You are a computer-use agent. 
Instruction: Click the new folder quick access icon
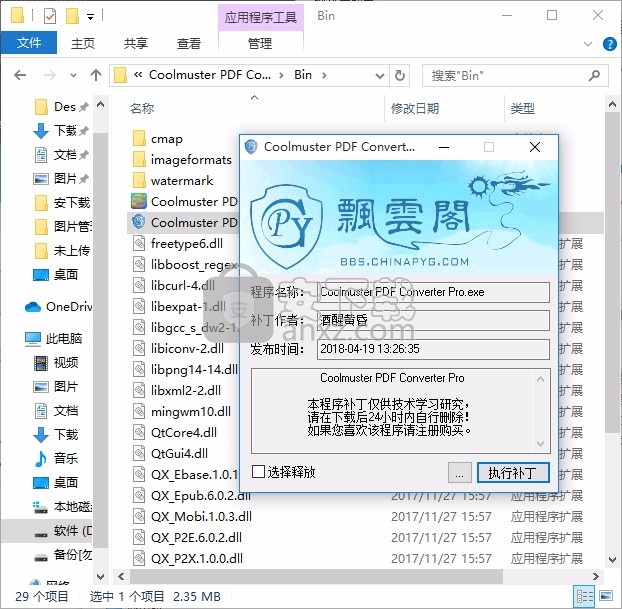72,16
